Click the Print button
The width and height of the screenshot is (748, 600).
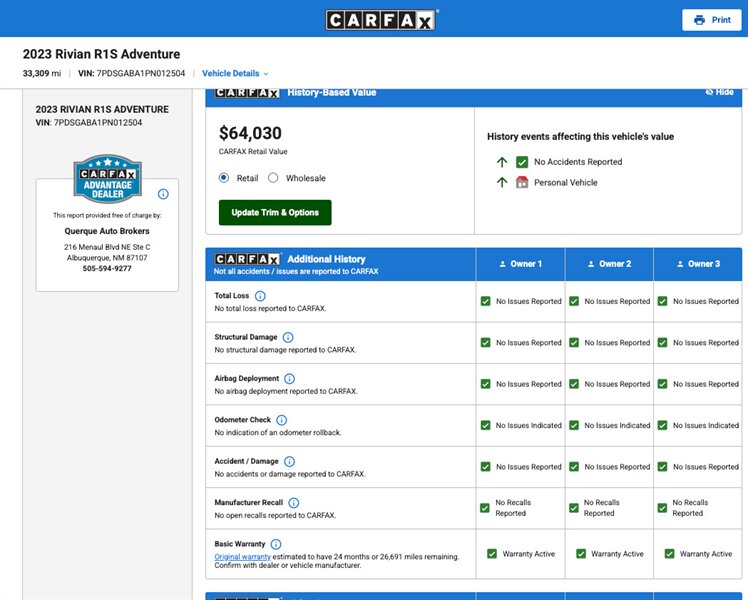pos(712,20)
